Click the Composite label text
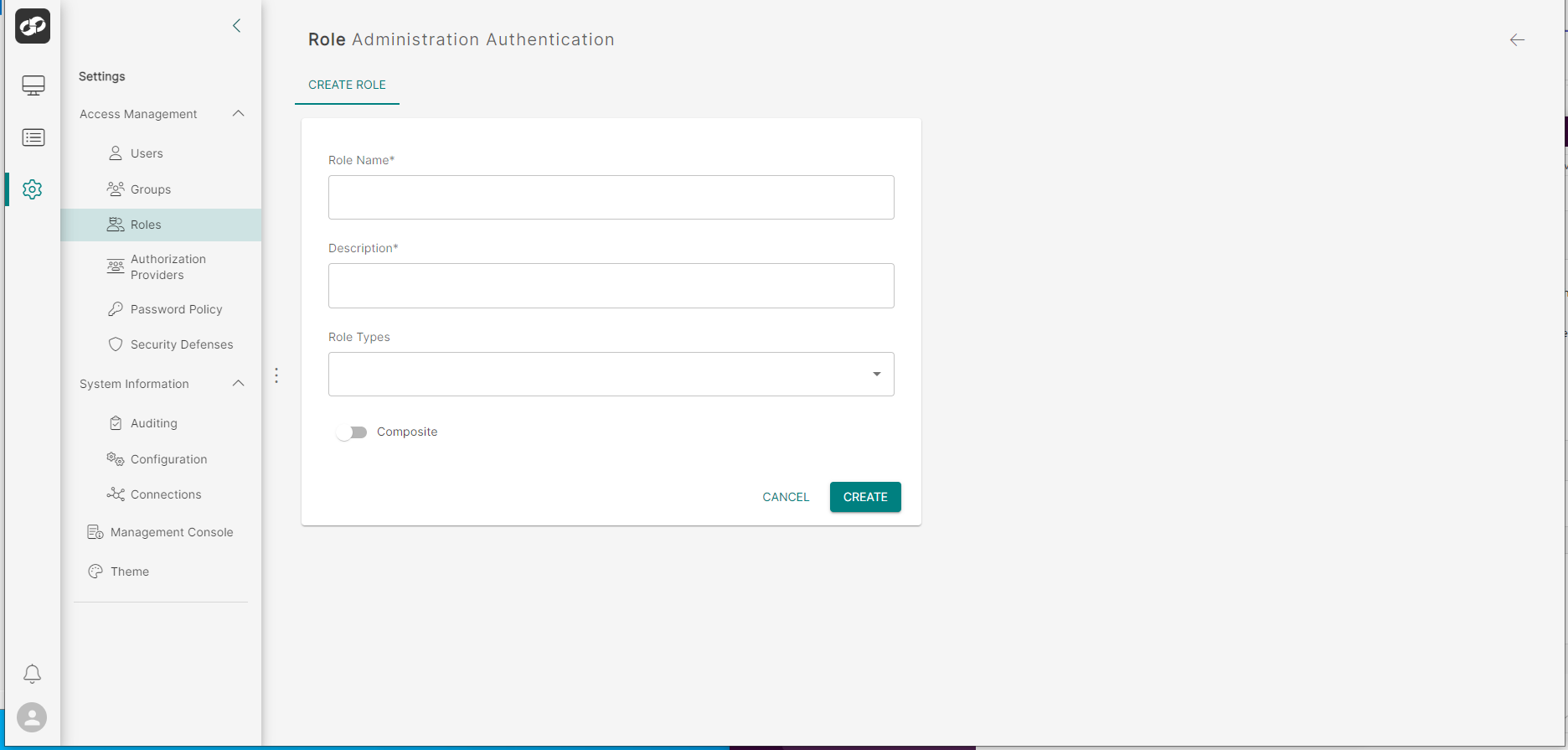This screenshot has height=750, width=1568. pos(407,432)
